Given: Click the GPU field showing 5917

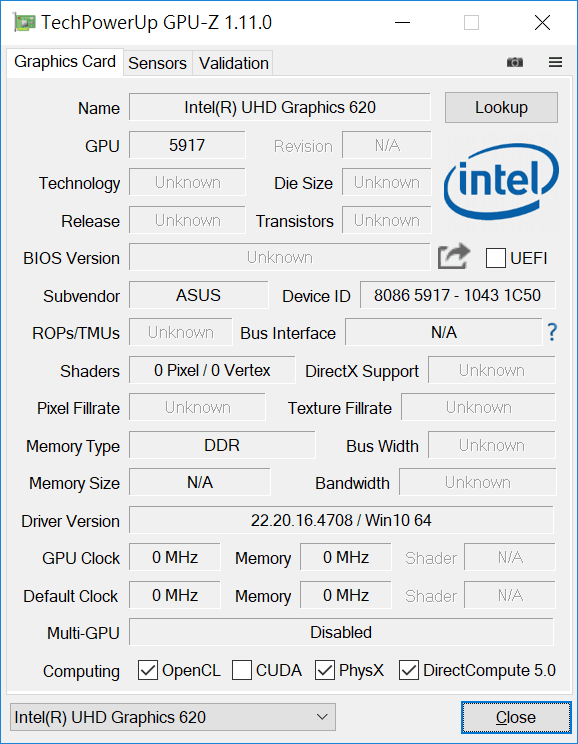Looking at the screenshot, I should point(187,145).
